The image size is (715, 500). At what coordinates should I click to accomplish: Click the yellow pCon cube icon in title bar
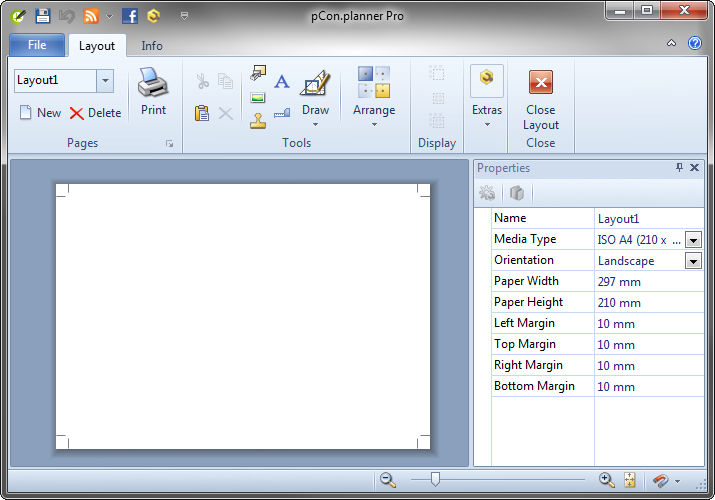154,16
